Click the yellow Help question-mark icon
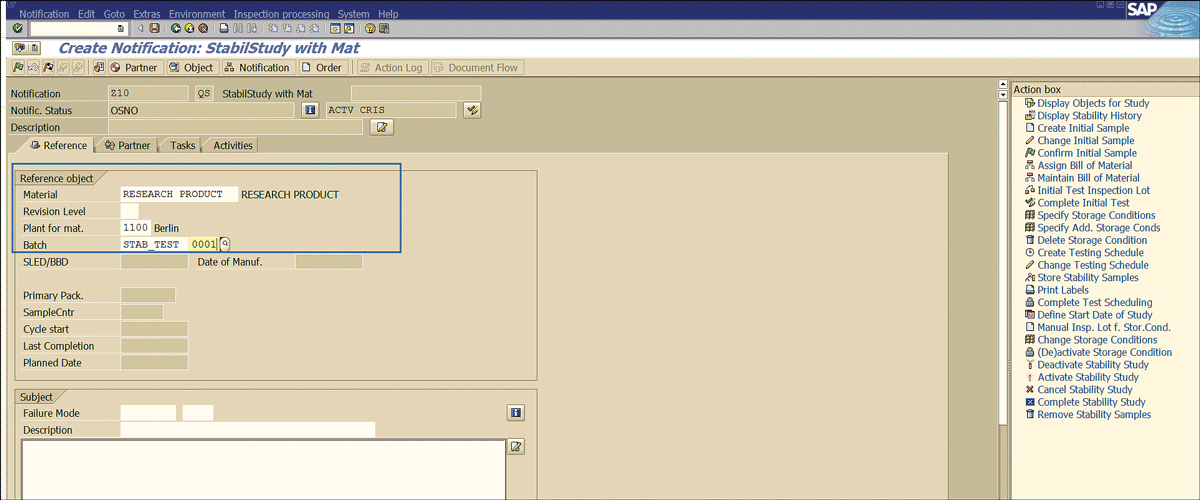 370,28
